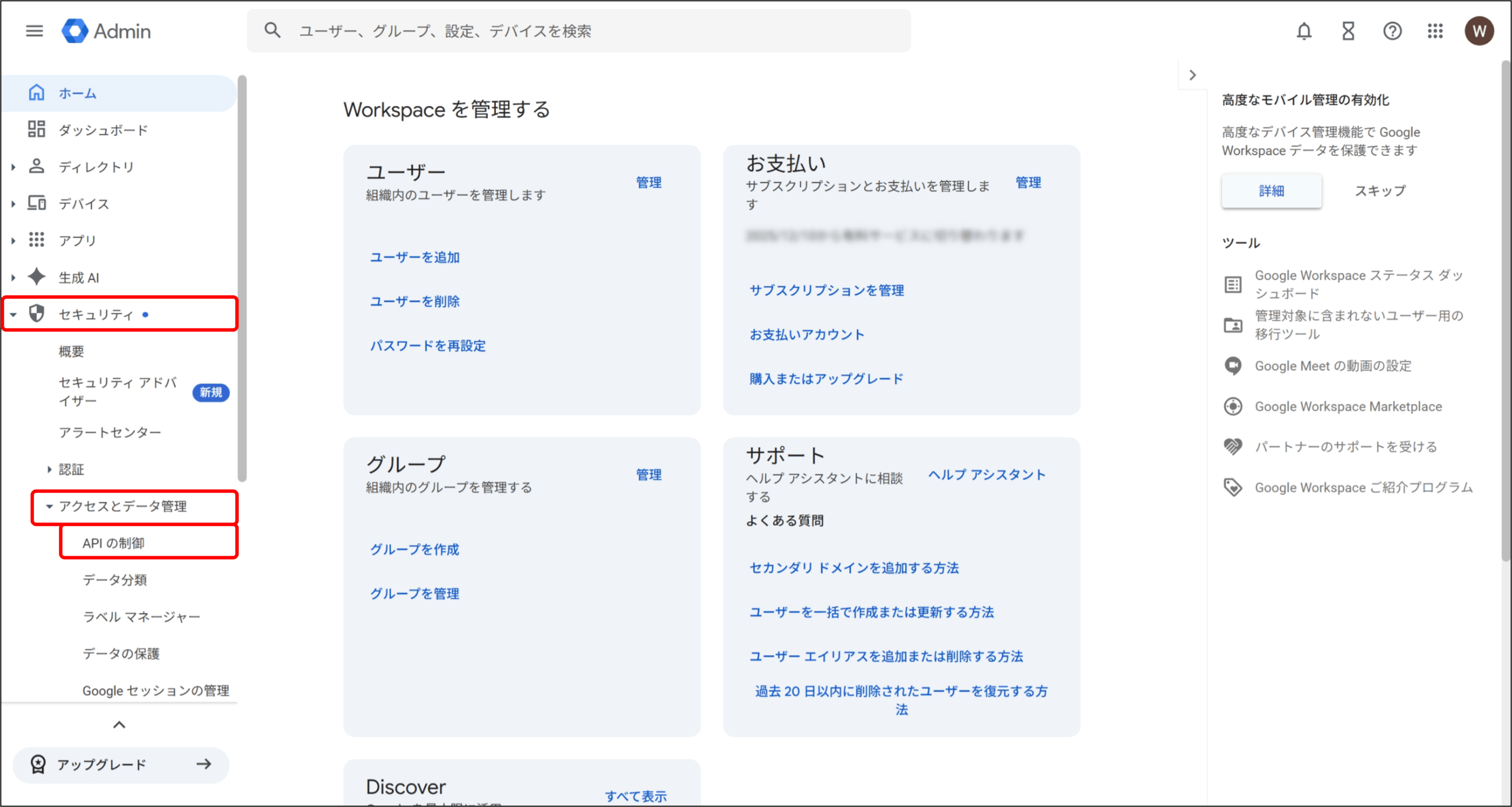This screenshot has height=807, width=1512.
Task: Collapse the sidebar bottom up-chevron
Action: click(x=119, y=724)
